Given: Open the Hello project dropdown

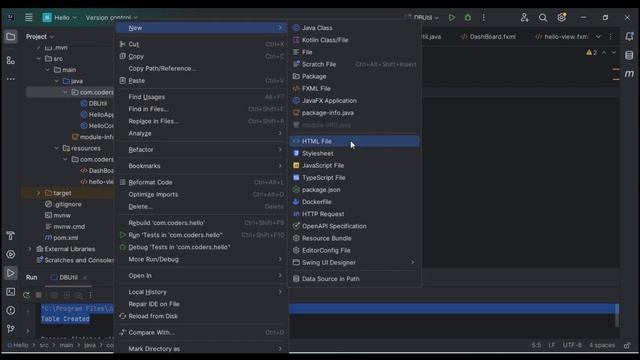Looking at the screenshot, I should tap(60, 18).
